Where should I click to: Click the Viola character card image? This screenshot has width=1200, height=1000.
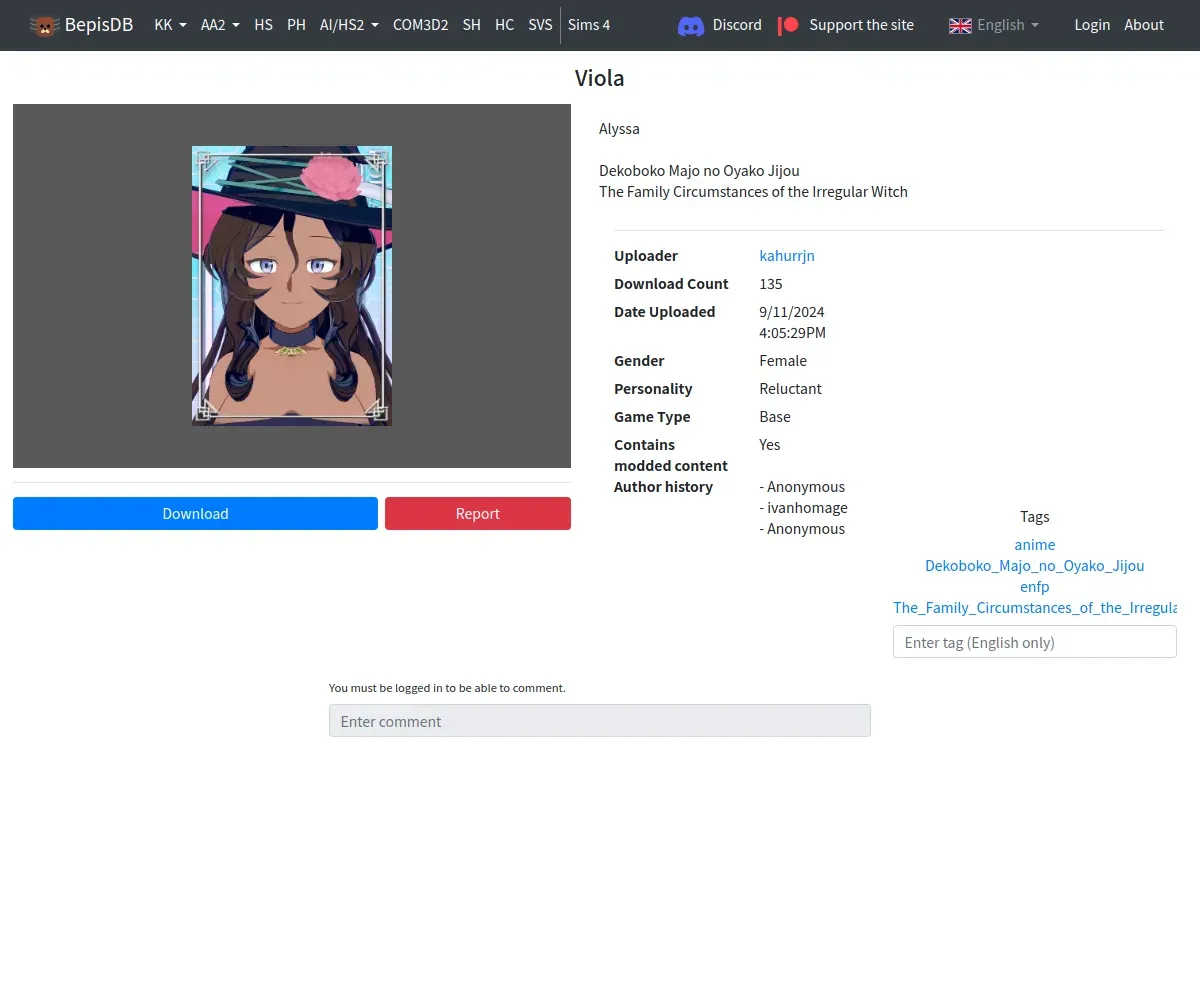292,286
